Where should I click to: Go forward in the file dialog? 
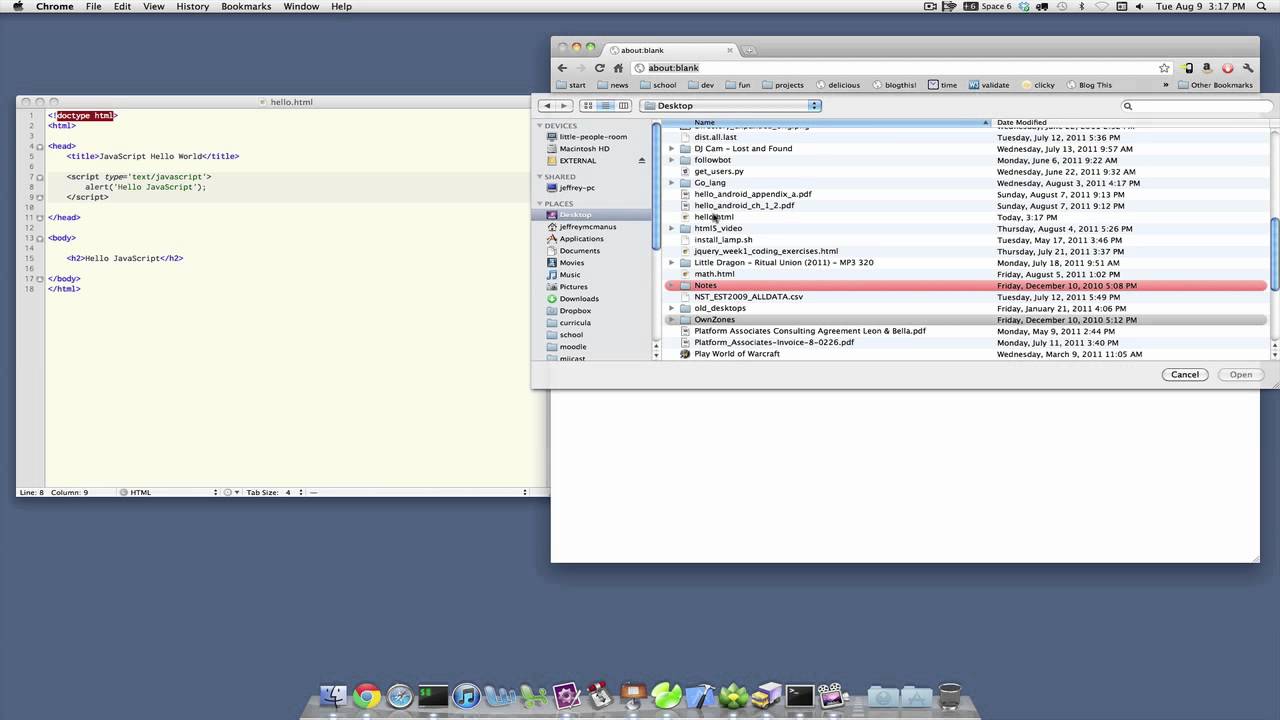point(563,106)
